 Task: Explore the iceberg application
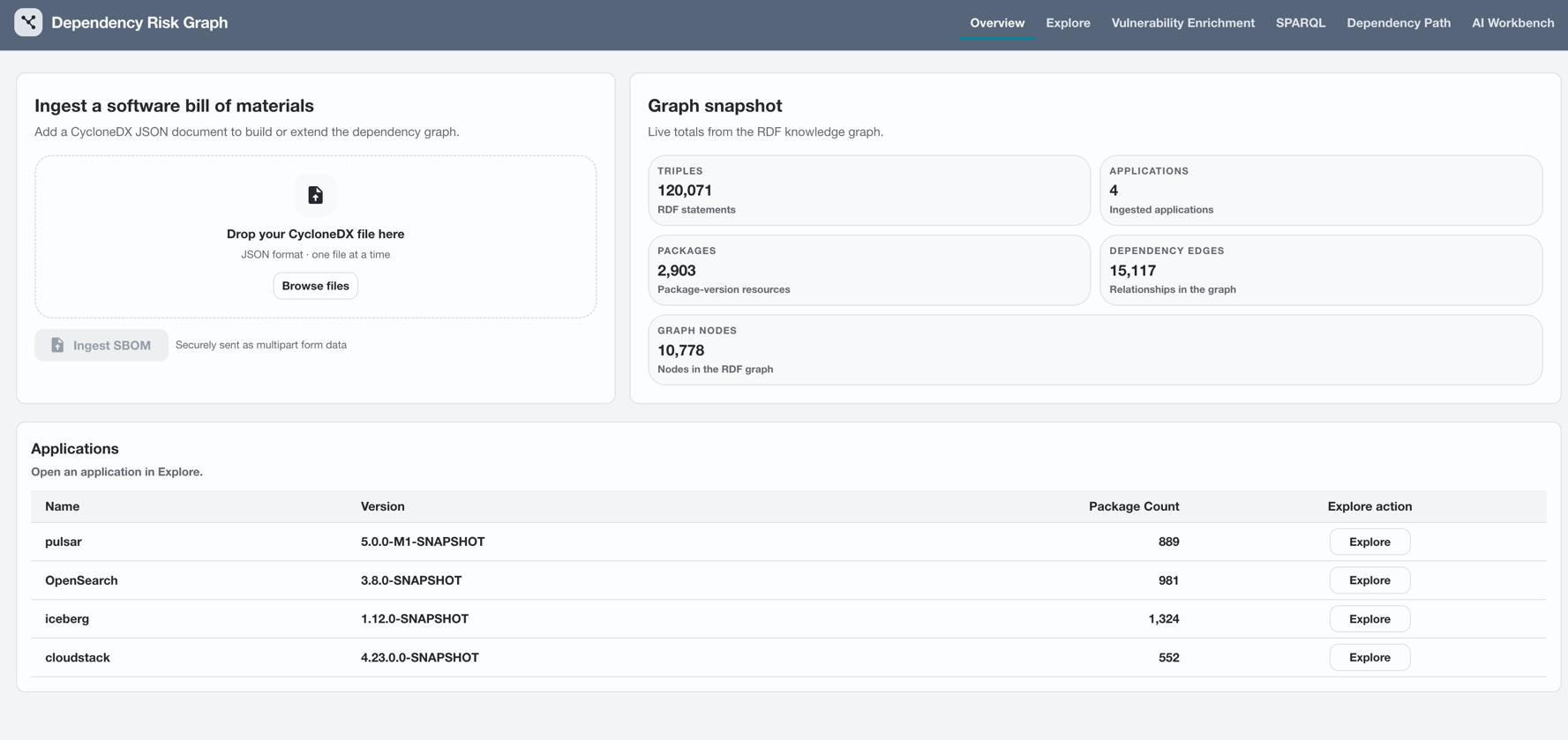(x=1369, y=619)
